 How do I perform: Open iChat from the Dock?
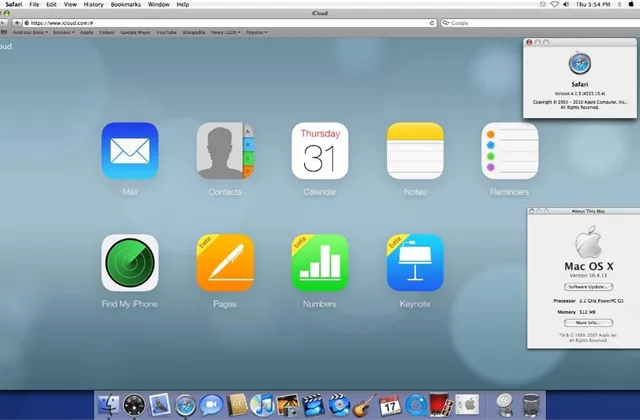pos(211,405)
